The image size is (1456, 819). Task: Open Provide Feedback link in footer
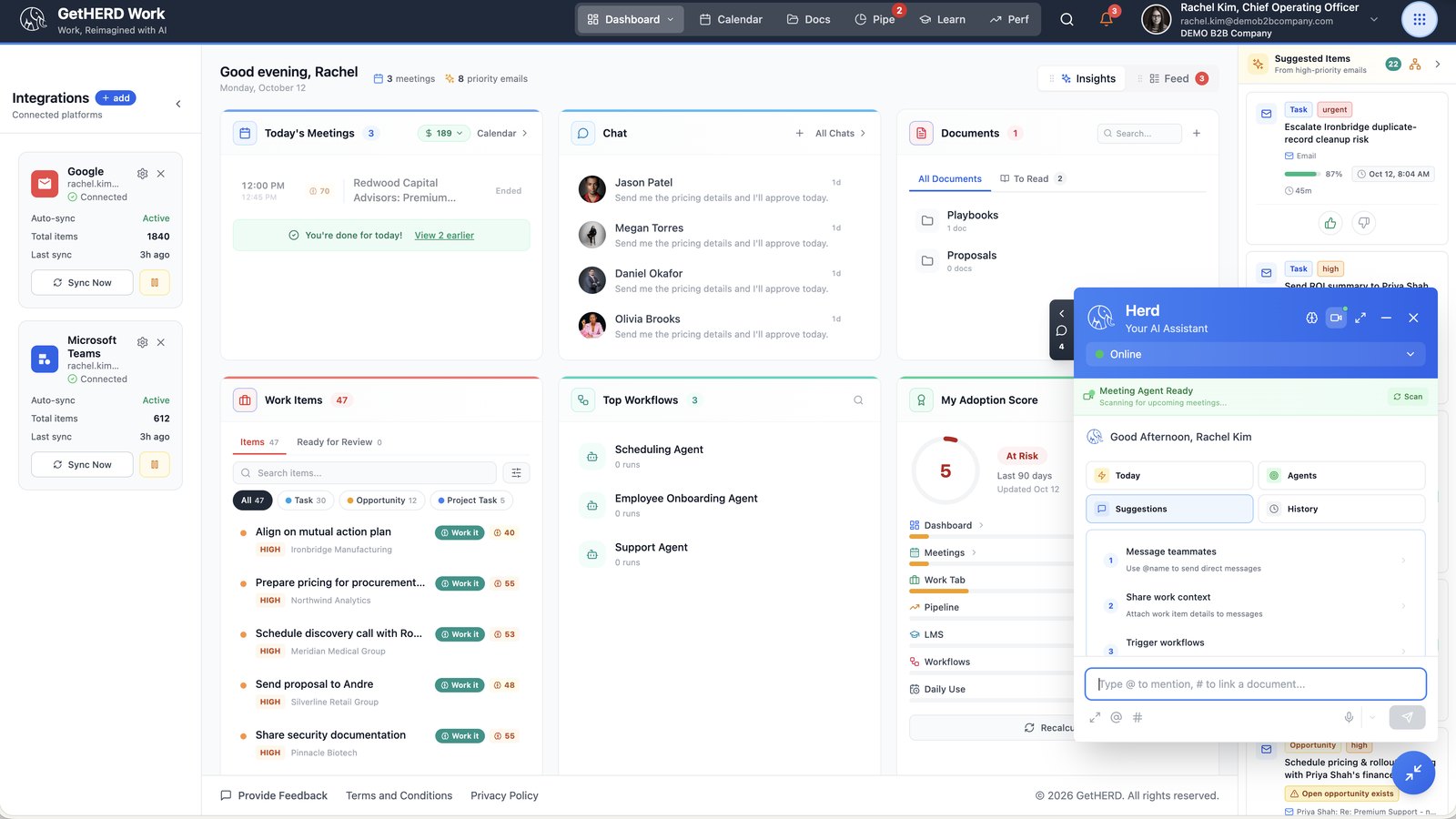274,795
